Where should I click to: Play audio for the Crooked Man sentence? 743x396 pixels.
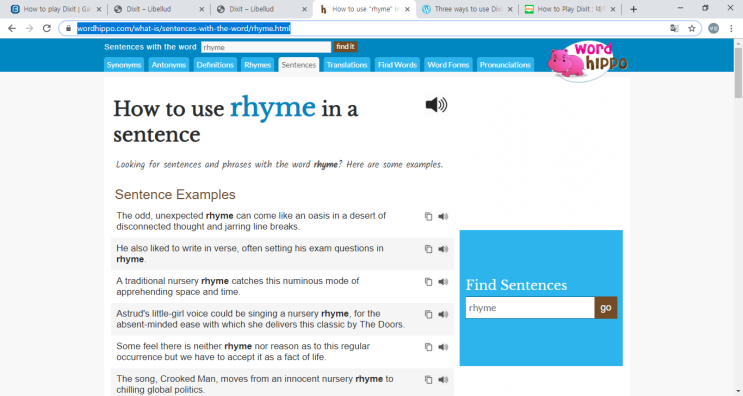click(x=443, y=380)
